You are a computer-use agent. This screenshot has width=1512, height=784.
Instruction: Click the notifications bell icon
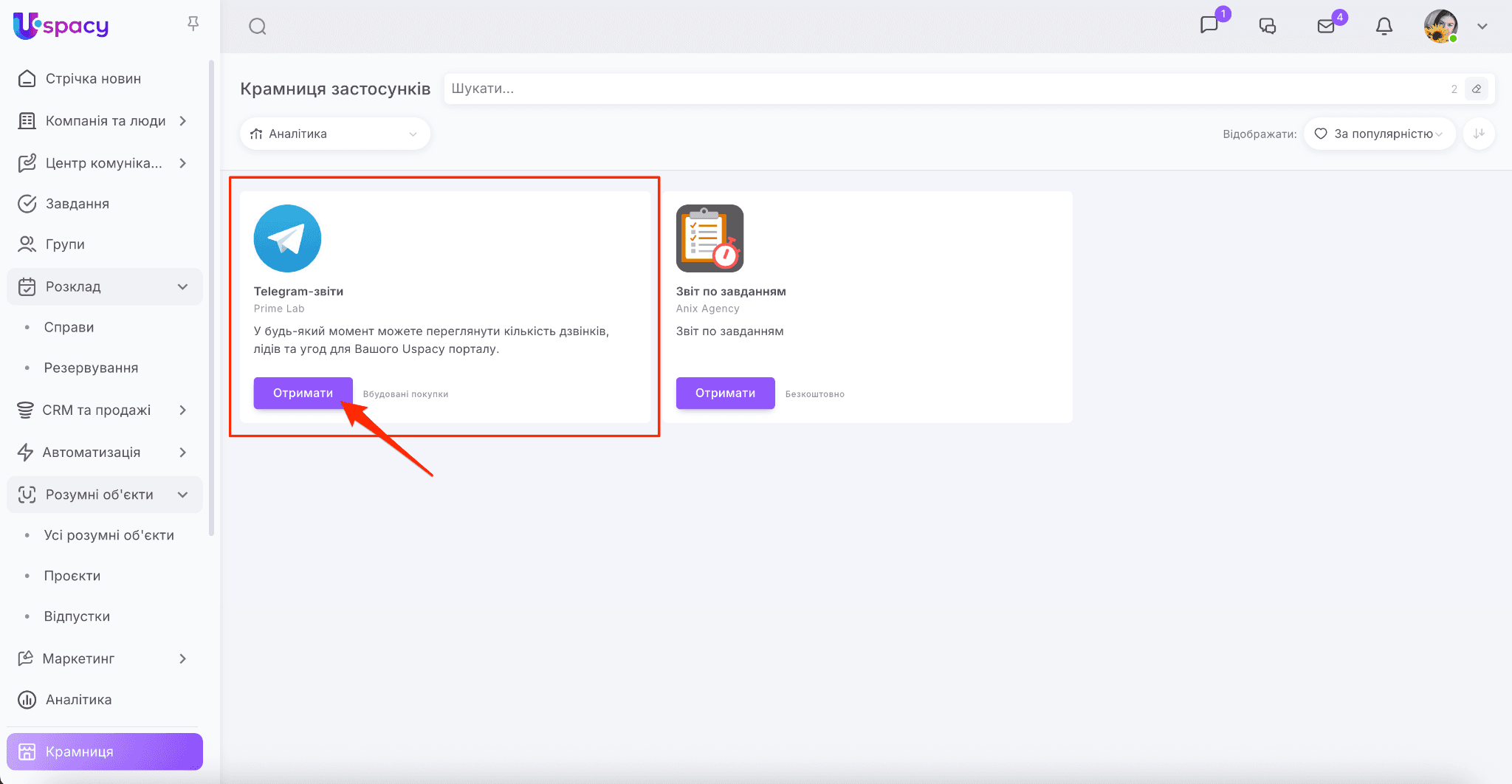click(1384, 27)
